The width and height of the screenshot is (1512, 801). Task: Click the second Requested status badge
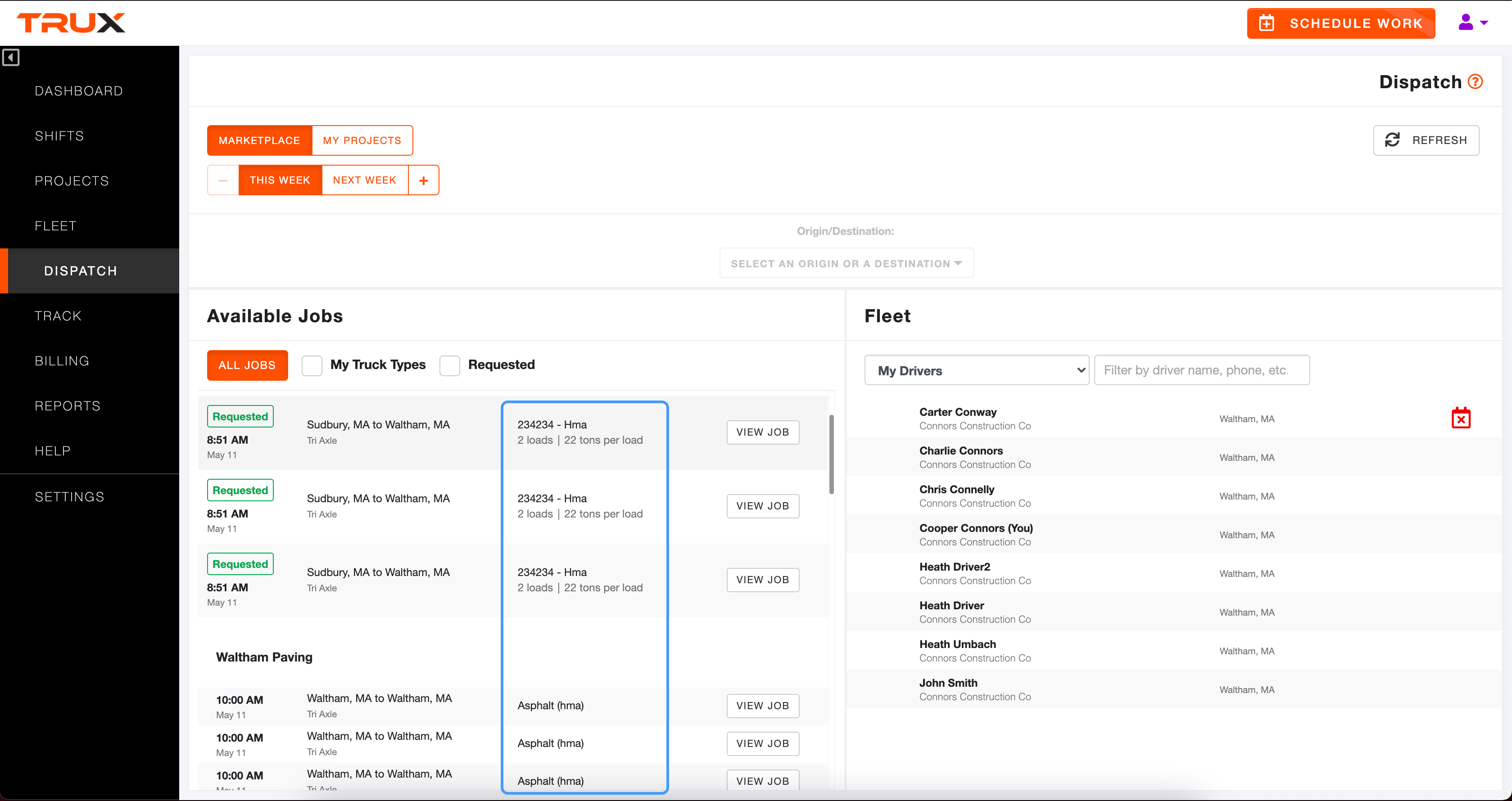pyautogui.click(x=240, y=490)
